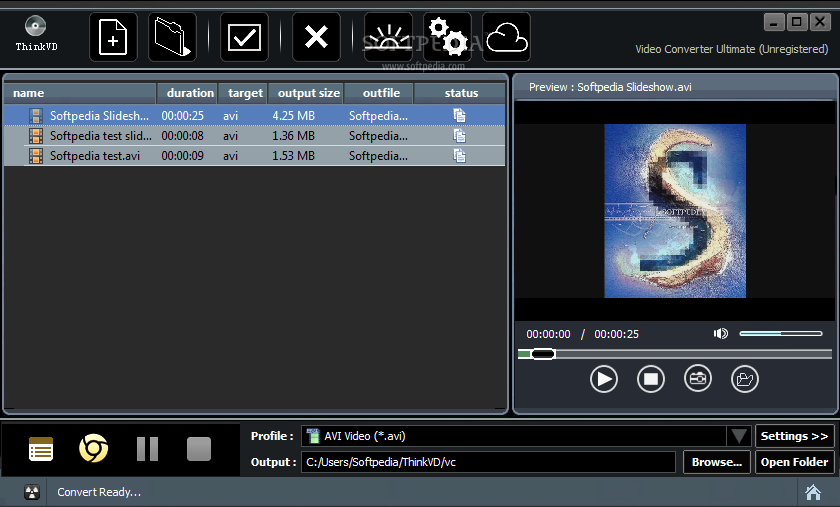The width and height of the screenshot is (840, 507).
Task: Pause the conversion
Action: 147,449
